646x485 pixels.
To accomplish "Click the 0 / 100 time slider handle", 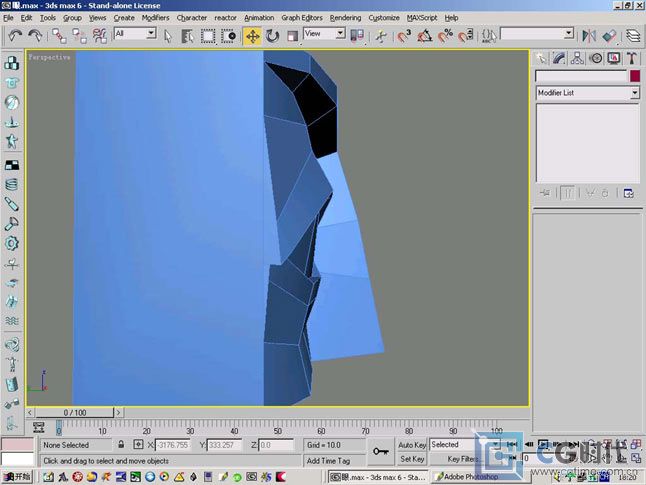I will 75,412.
